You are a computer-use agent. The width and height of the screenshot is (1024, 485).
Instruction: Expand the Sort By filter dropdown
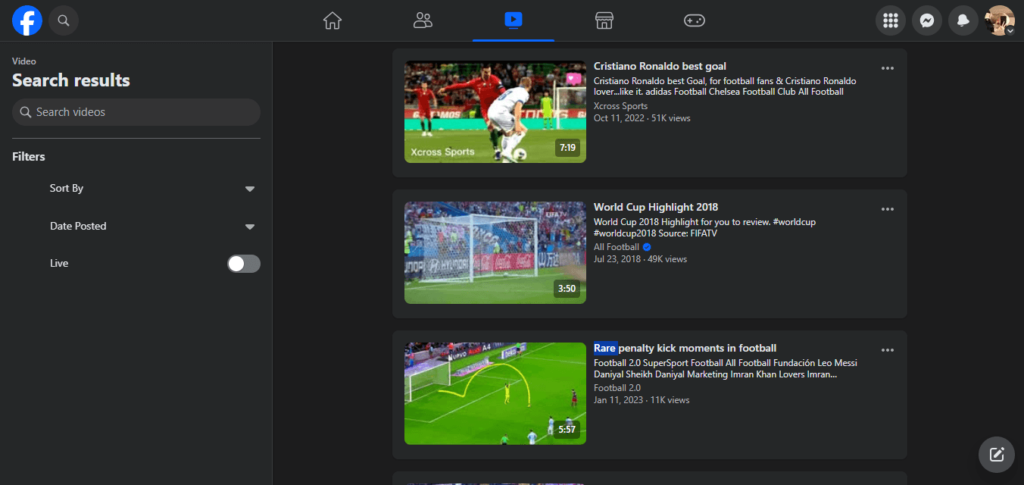point(250,188)
